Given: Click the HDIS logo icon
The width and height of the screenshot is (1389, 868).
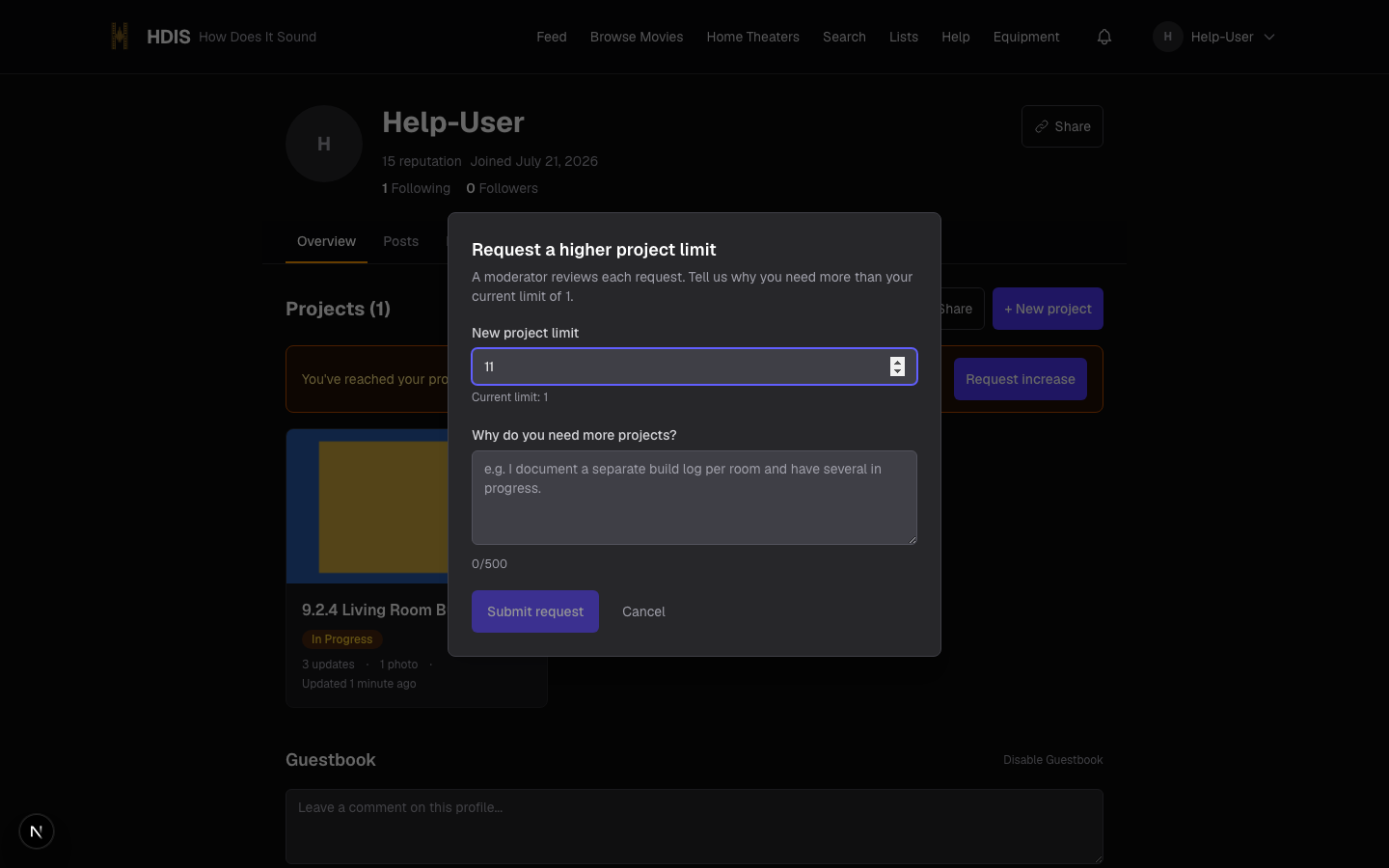Looking at the screenshot, I should coord(120,37).
